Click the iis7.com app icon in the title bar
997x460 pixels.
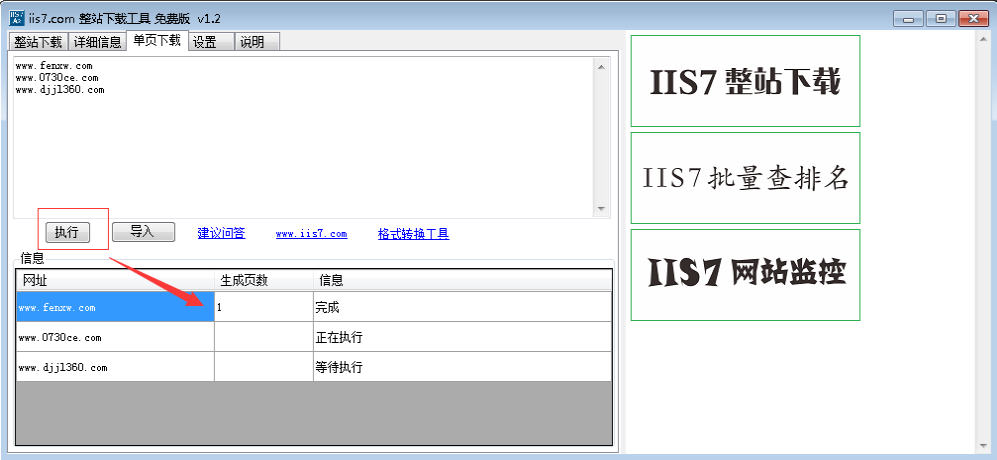[17, 18]
